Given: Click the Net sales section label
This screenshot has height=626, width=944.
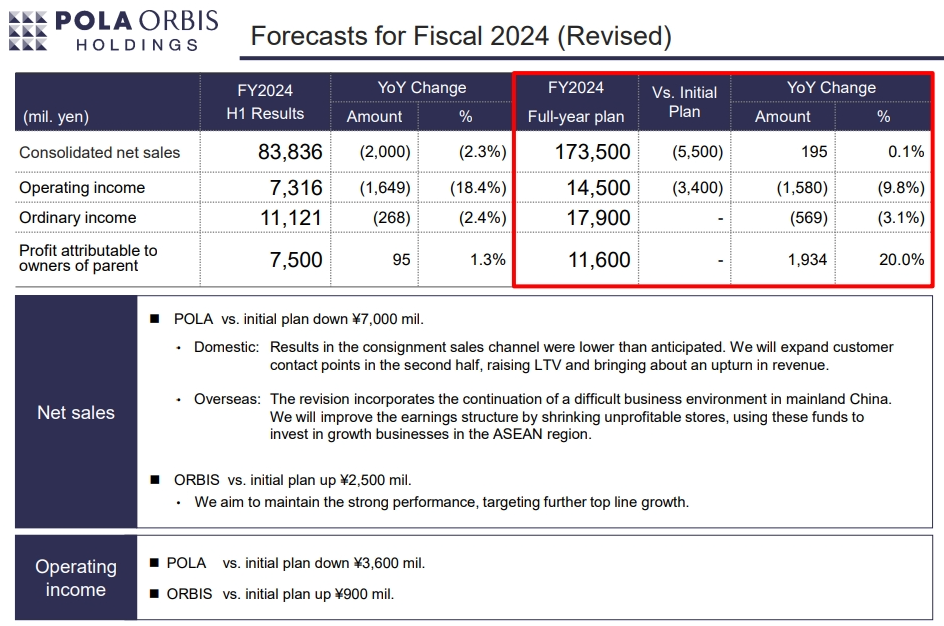Looking at the screenshot, I should [76, 413].
